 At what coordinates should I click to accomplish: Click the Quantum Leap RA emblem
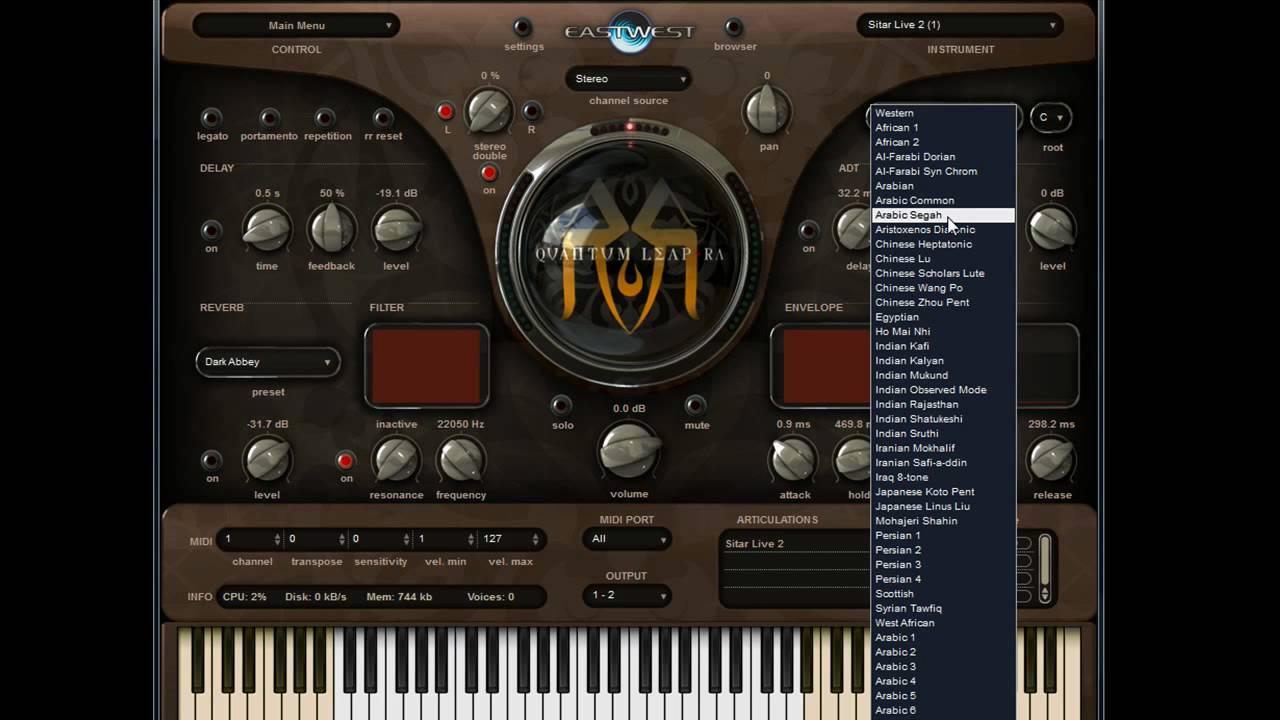point(630,253)
